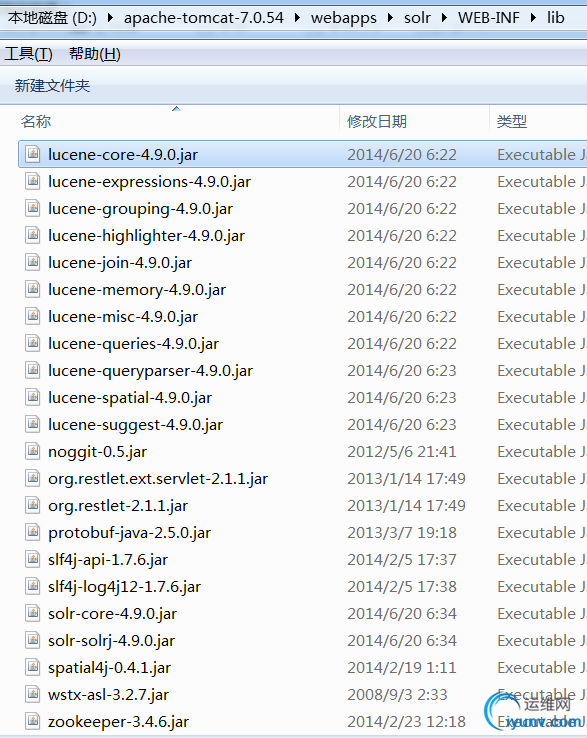Viewport: 587px width, 738px height.
Task: Click the lucene-queries-4.9.0.jar file icon
Action: 32,343
